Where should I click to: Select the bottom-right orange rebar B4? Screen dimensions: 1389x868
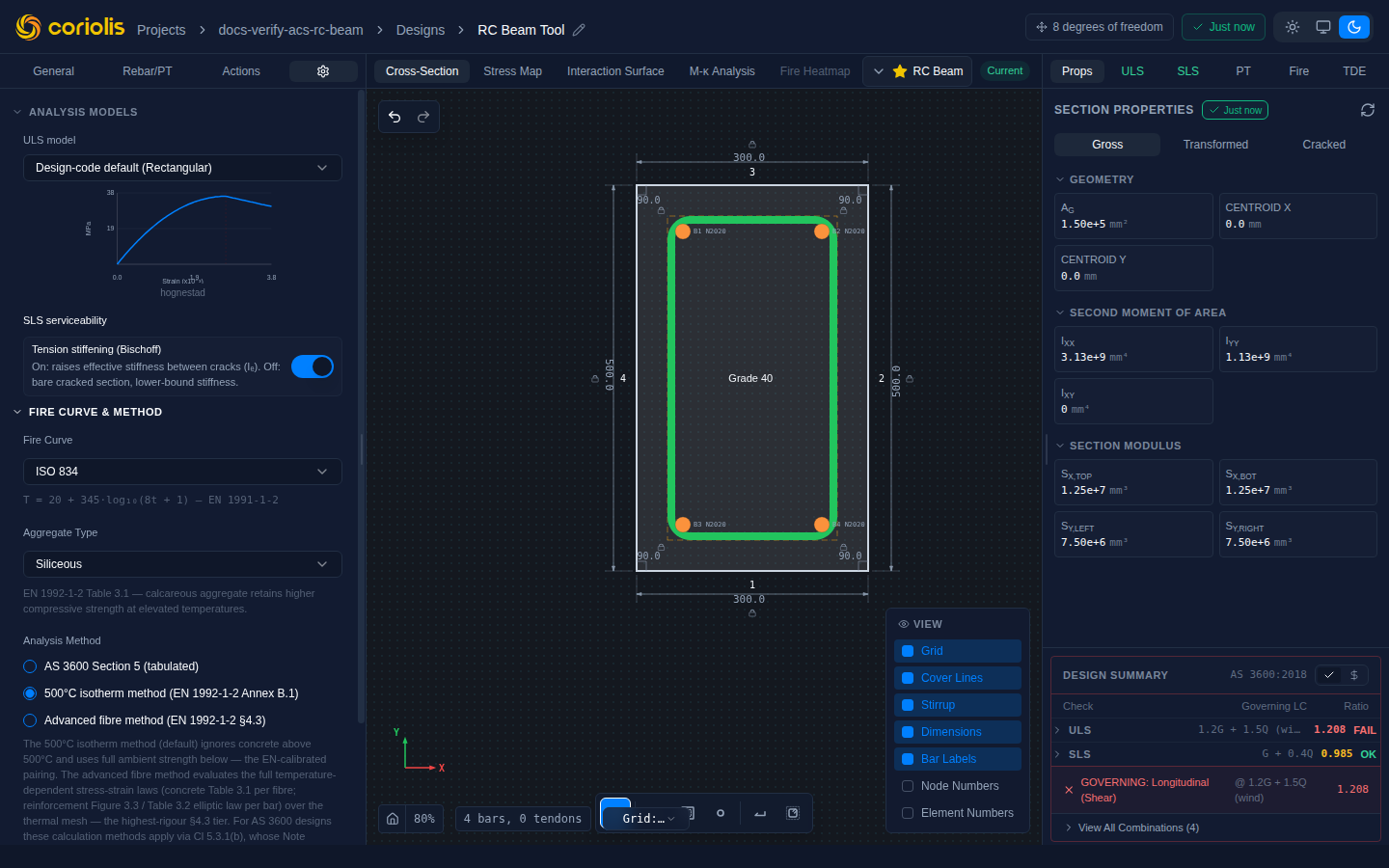pyautogui.click(x=822, y=525)
